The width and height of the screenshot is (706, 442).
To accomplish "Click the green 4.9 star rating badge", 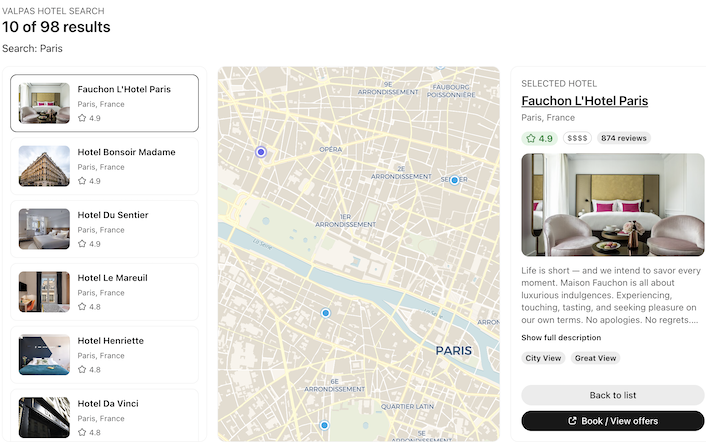I will click(539, 138).
